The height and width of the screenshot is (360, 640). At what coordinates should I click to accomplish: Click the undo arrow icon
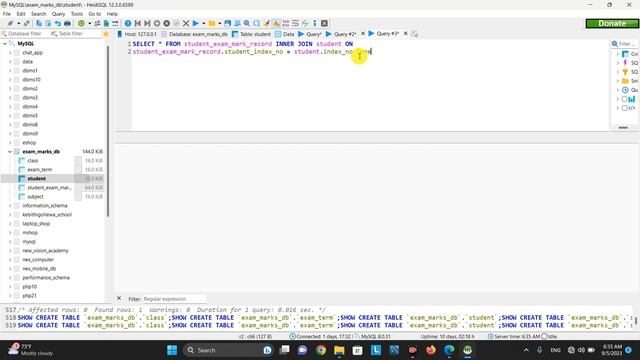click(x=58, y=23)
